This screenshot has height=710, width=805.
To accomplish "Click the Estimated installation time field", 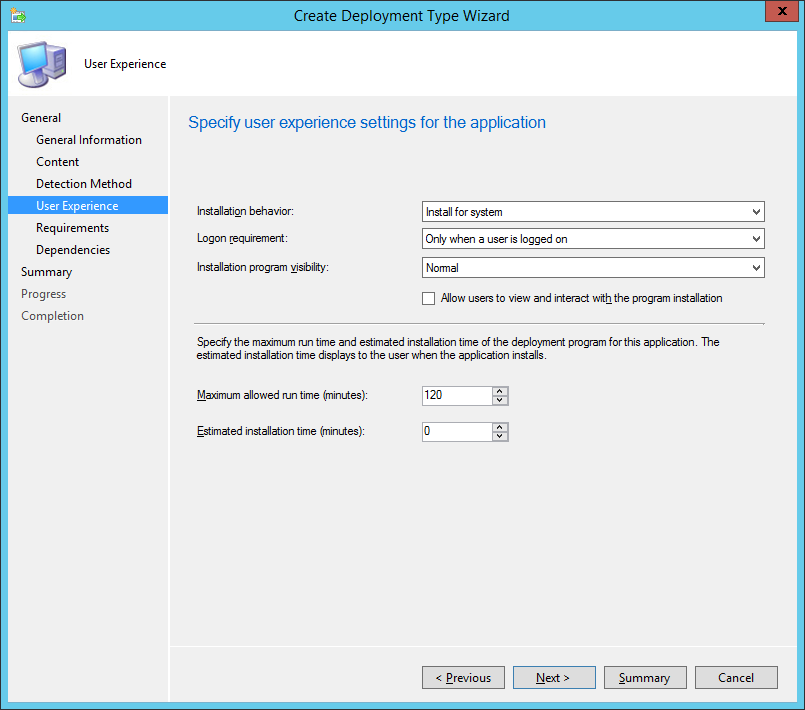I will [457, 431].
